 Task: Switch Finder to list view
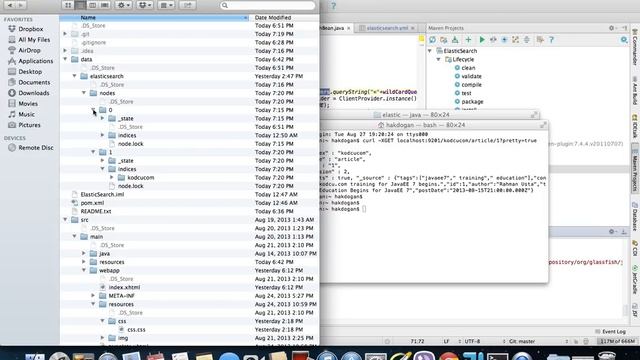80,5
